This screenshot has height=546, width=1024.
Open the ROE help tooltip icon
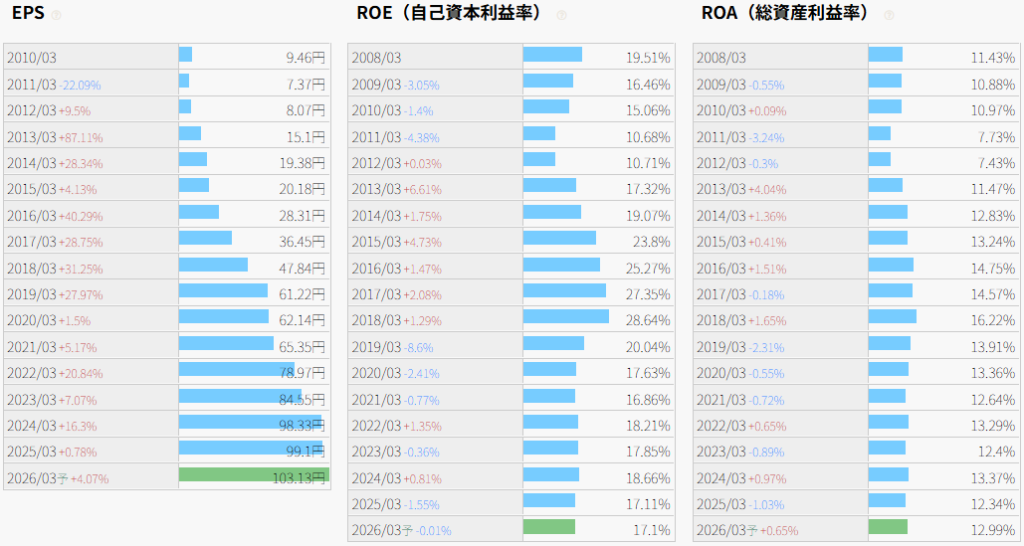[x=561, y=15]
